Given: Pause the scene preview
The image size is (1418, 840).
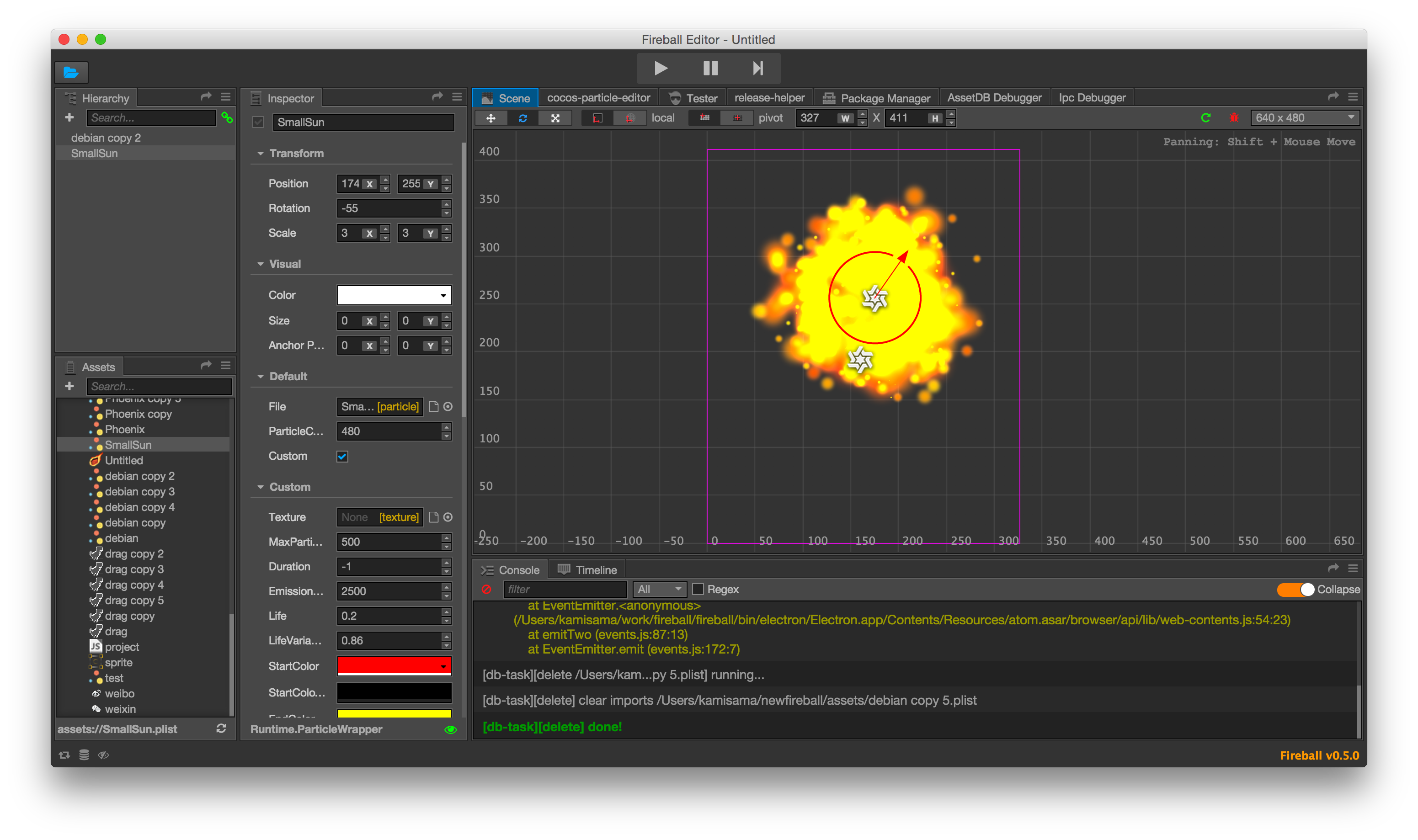Looking at the screenshot, I should (710, 69).
